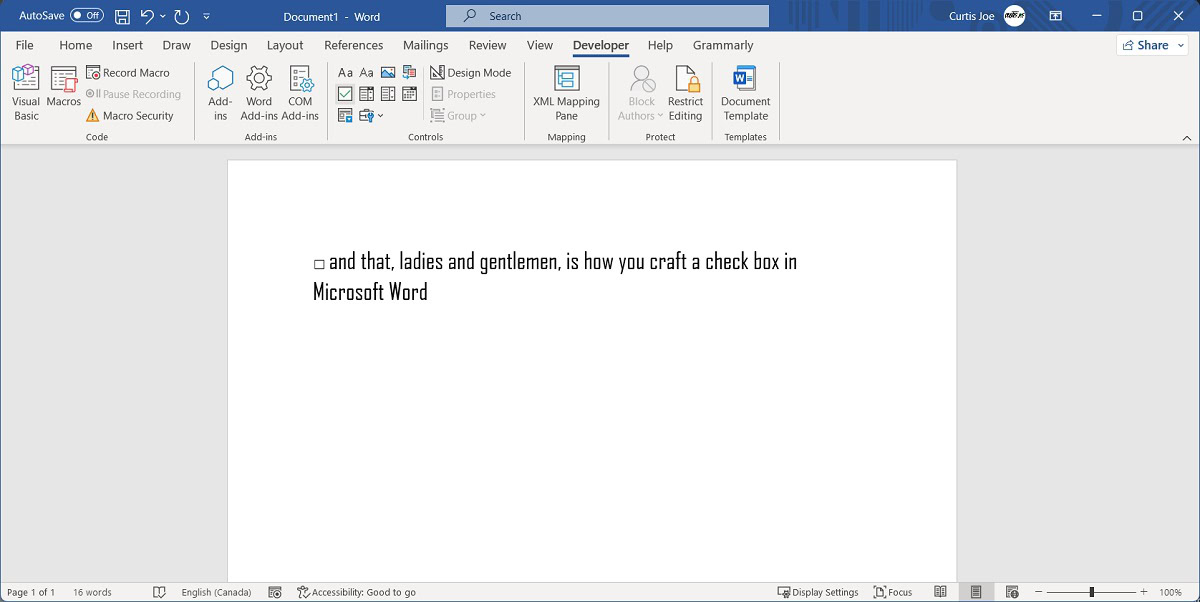Insert Picture Content Control
The height and width of the screenshot is (602, 1200).
pyautogui.click(x=388, y=73)
